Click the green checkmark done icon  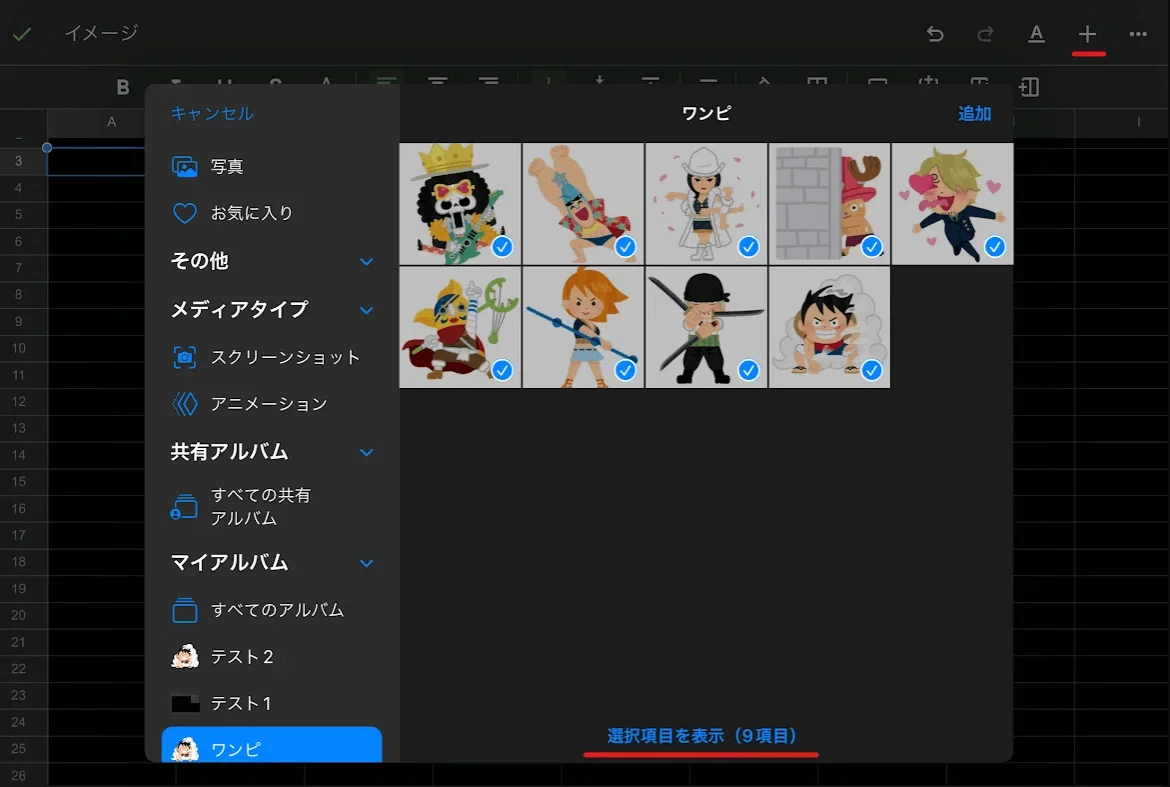(22, 34)
